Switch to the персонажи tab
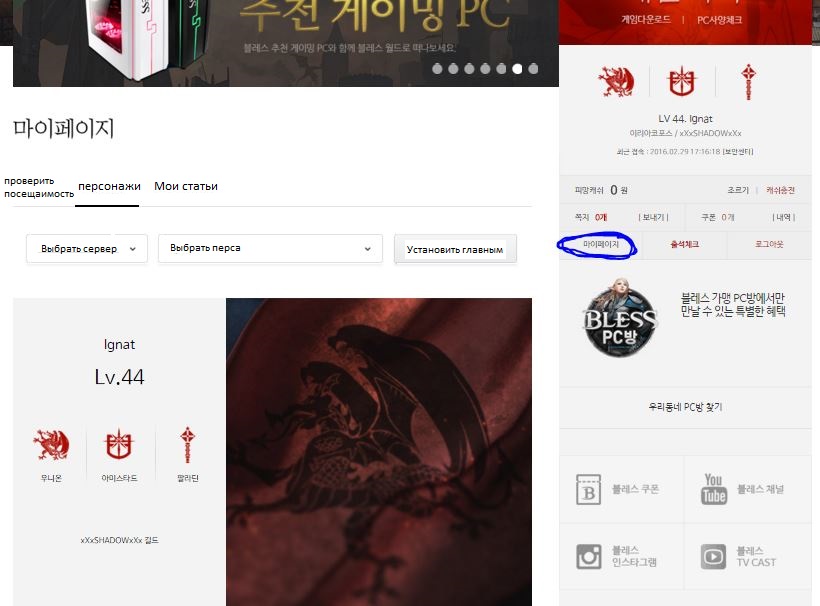 (109, 186)
